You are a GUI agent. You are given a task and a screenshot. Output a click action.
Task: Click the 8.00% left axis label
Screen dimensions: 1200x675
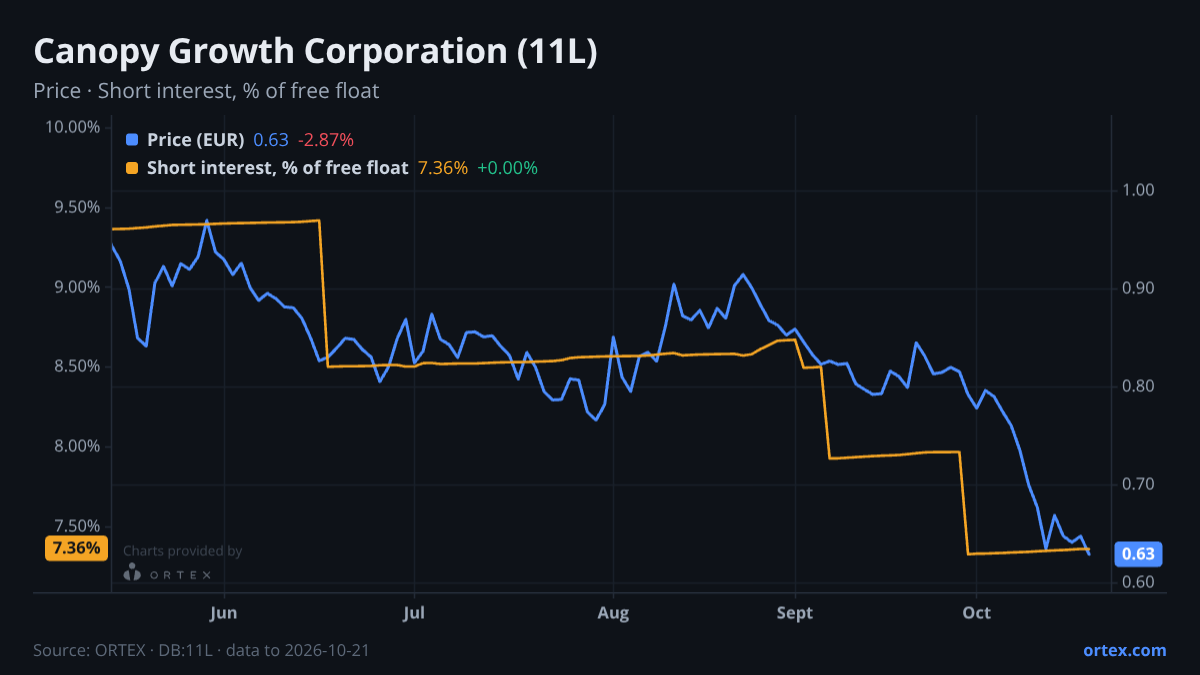click(x=76, y=446)
